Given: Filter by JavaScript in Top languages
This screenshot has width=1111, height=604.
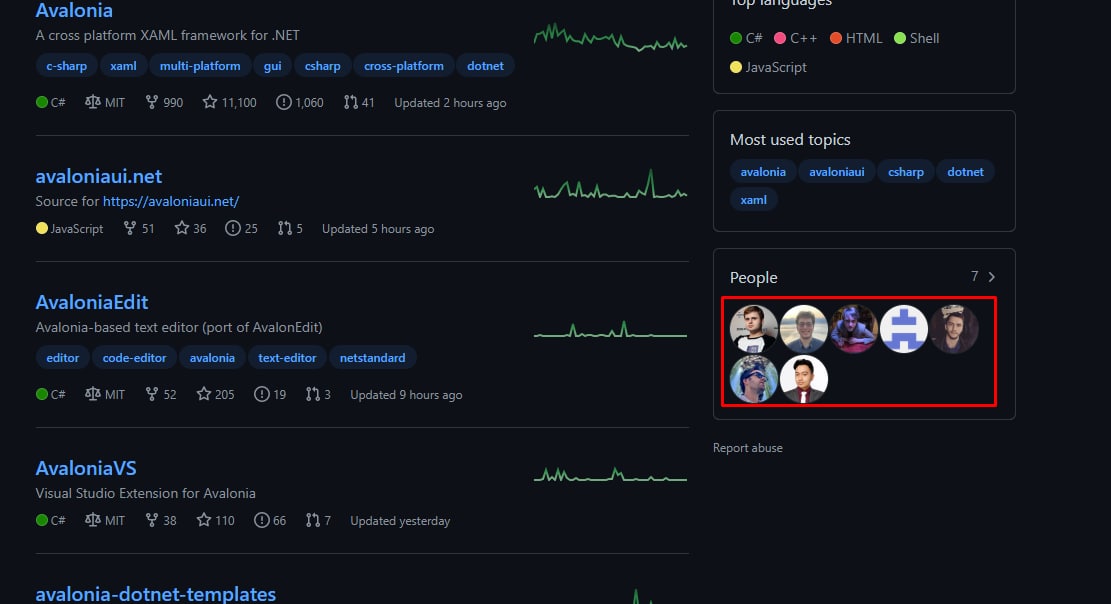Looking at the screenshot, I should point(768,67).
